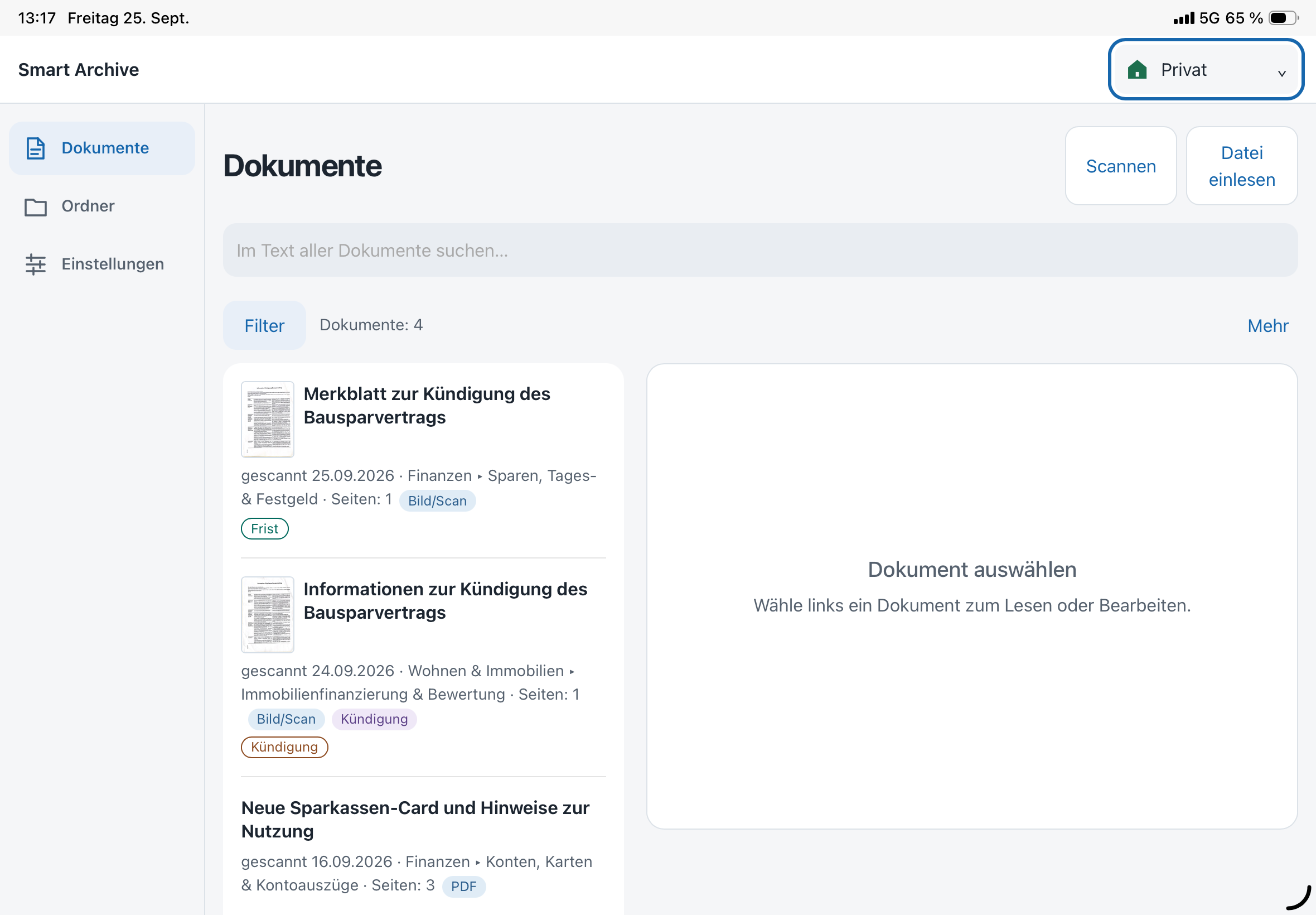Open Neue Sparkassen-Card und Hinweise document
Image resolution: width=1316 pixels, height=915 pixels.
pyautogui.click(x=415, y=820)
